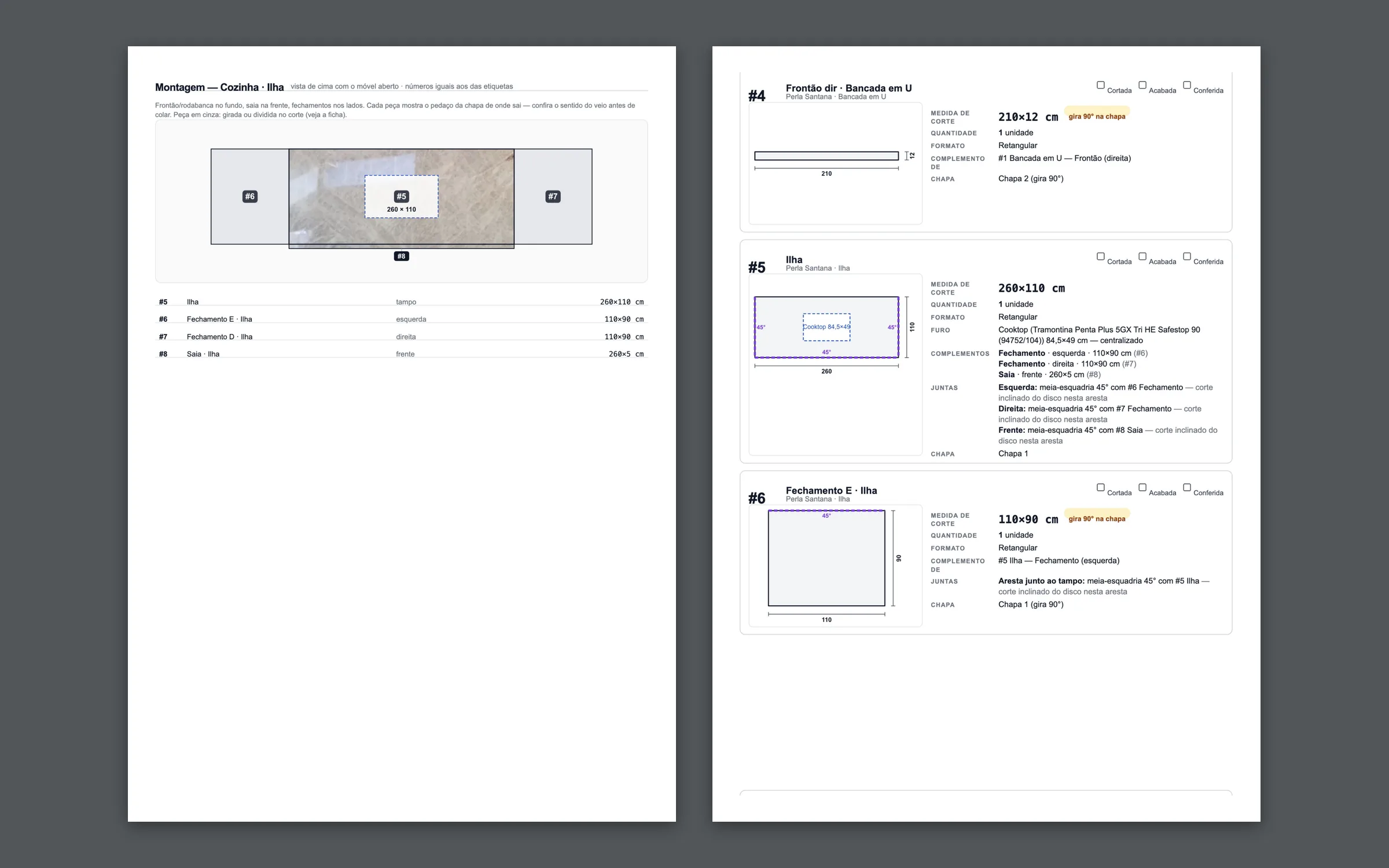Click '#1 Bancada em U — Frontão (direita)' text
This screenshot has height=868, width=1389.
[1064, 159]
